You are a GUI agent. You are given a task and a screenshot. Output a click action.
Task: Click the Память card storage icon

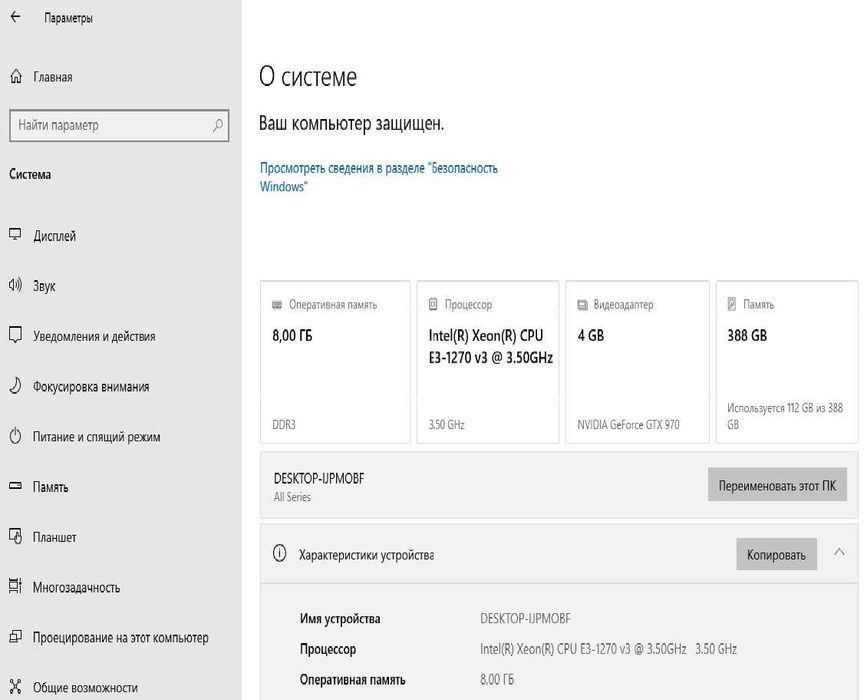click(732, 304)
